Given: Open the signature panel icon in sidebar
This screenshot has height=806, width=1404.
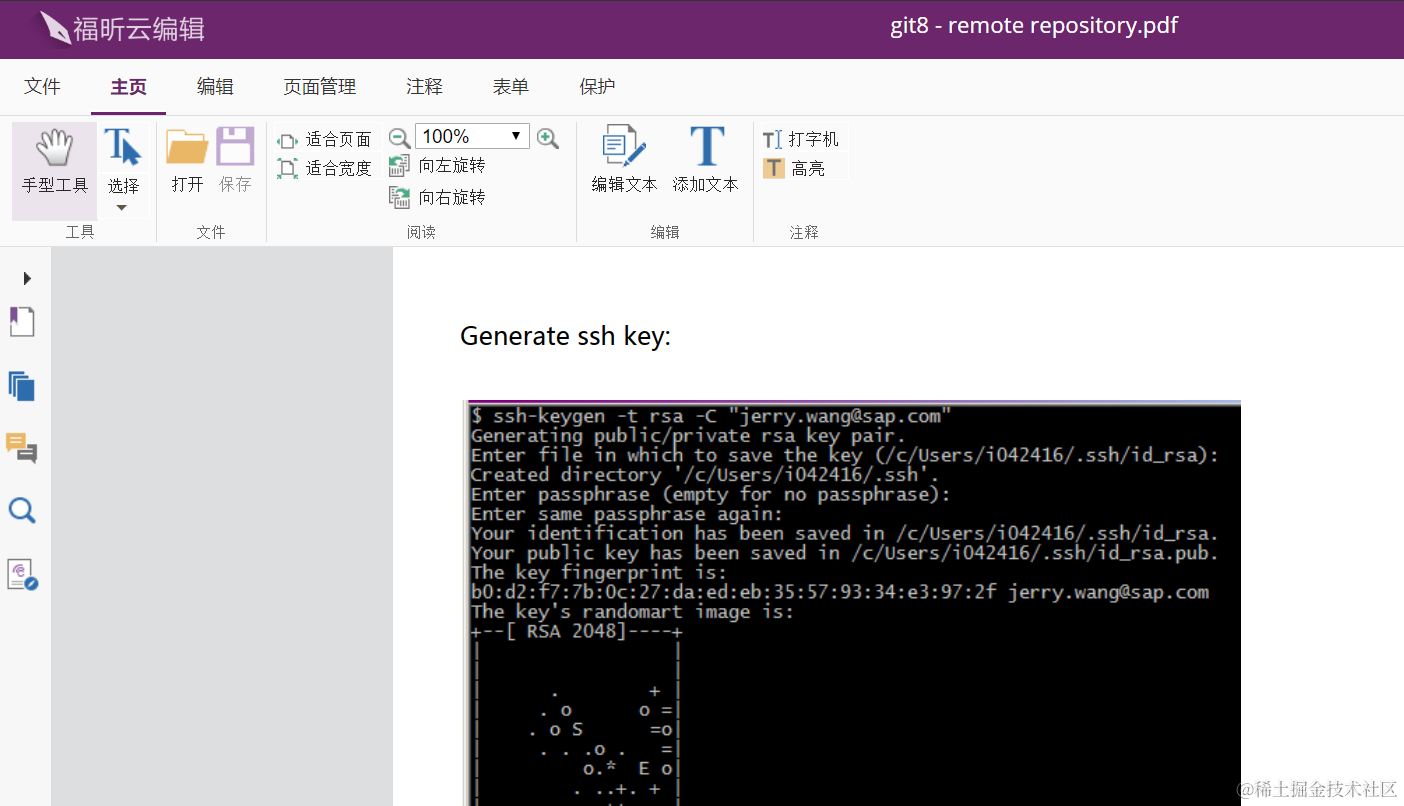Looking at the screenshot, I should coord(22,574).
